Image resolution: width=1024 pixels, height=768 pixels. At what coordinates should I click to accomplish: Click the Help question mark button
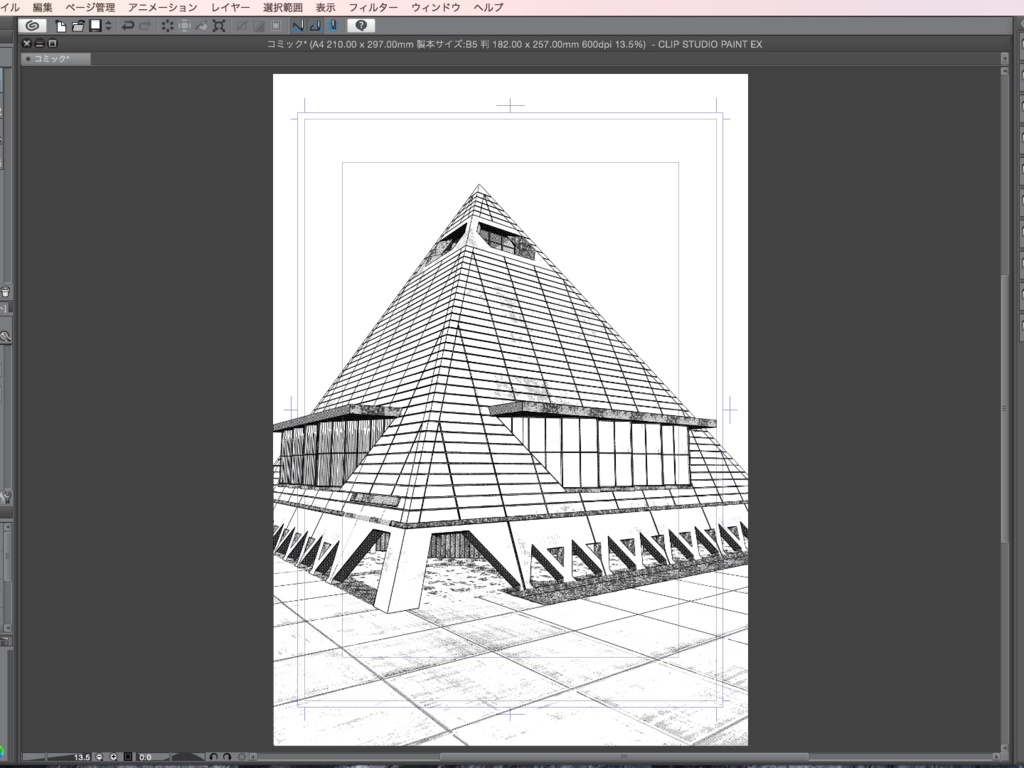click(x=359, y=26)
